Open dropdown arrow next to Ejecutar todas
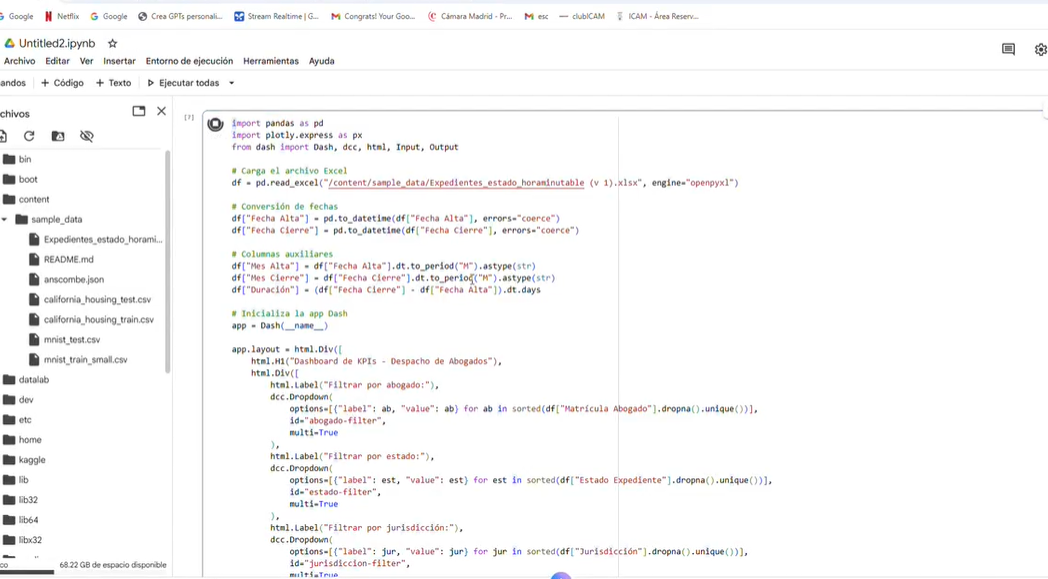Viewport: 1048px width, 579px height. pyautogui.click(x=231, y=83)
